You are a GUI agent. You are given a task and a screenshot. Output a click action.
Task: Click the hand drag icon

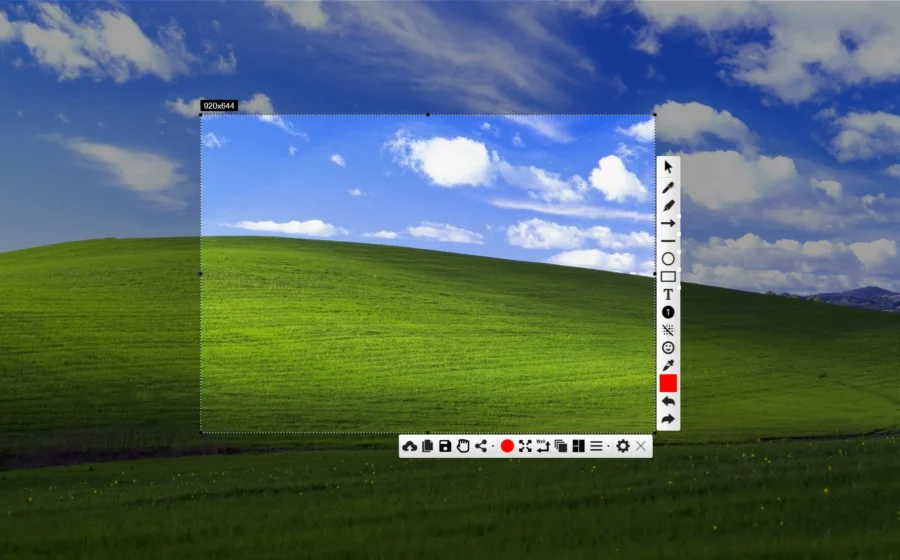pyautogui.click(x=463, y=446)
